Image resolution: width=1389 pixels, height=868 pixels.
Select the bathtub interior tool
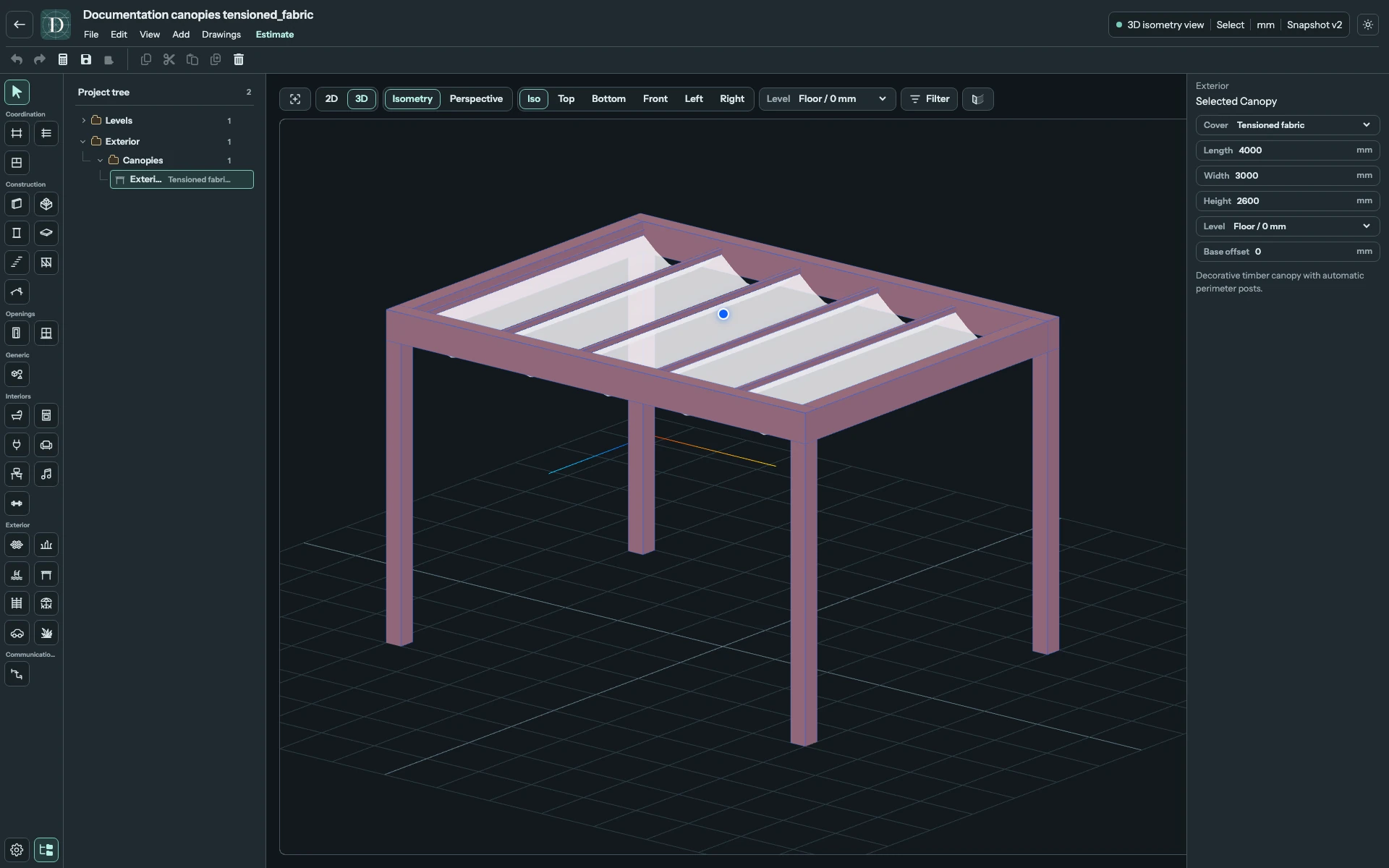pos(17,416)
